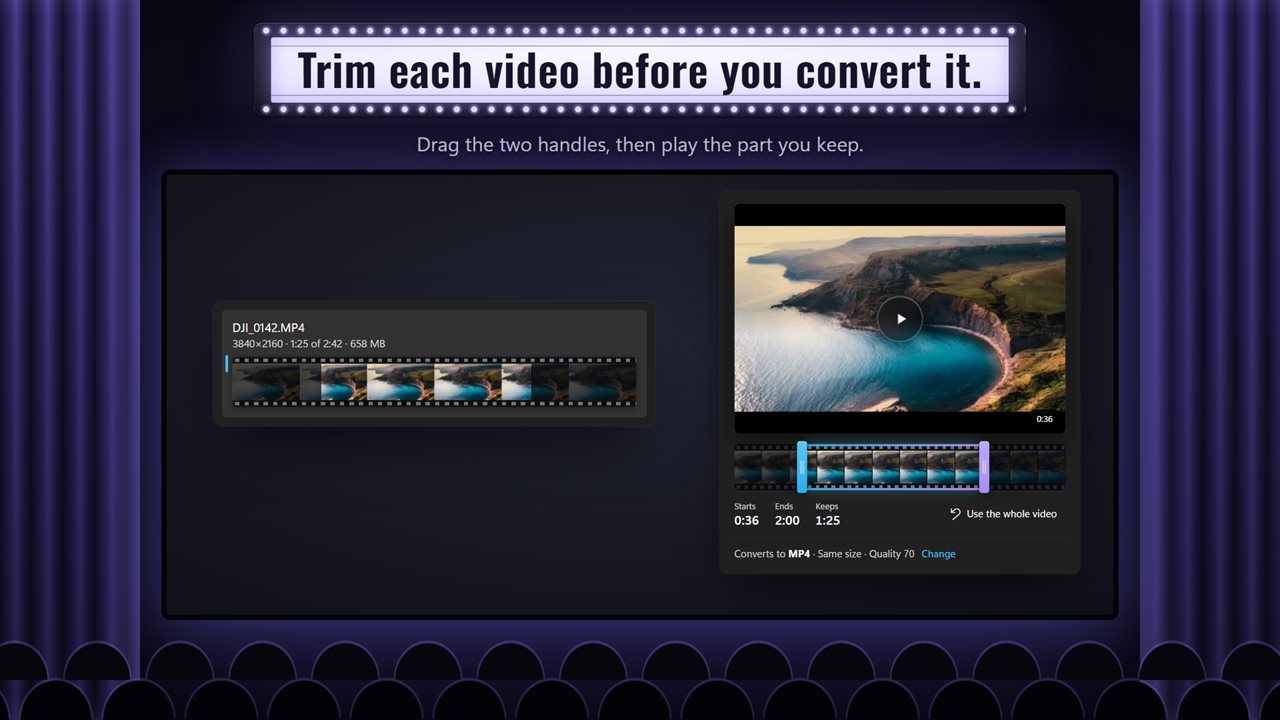Screen dimensions: 1280x720
Task: Click the trim timeline filmstrip selected region
Action: [x=893, y=467]
